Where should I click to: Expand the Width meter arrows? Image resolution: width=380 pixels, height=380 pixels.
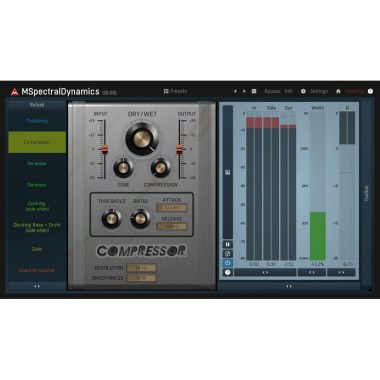312,272
